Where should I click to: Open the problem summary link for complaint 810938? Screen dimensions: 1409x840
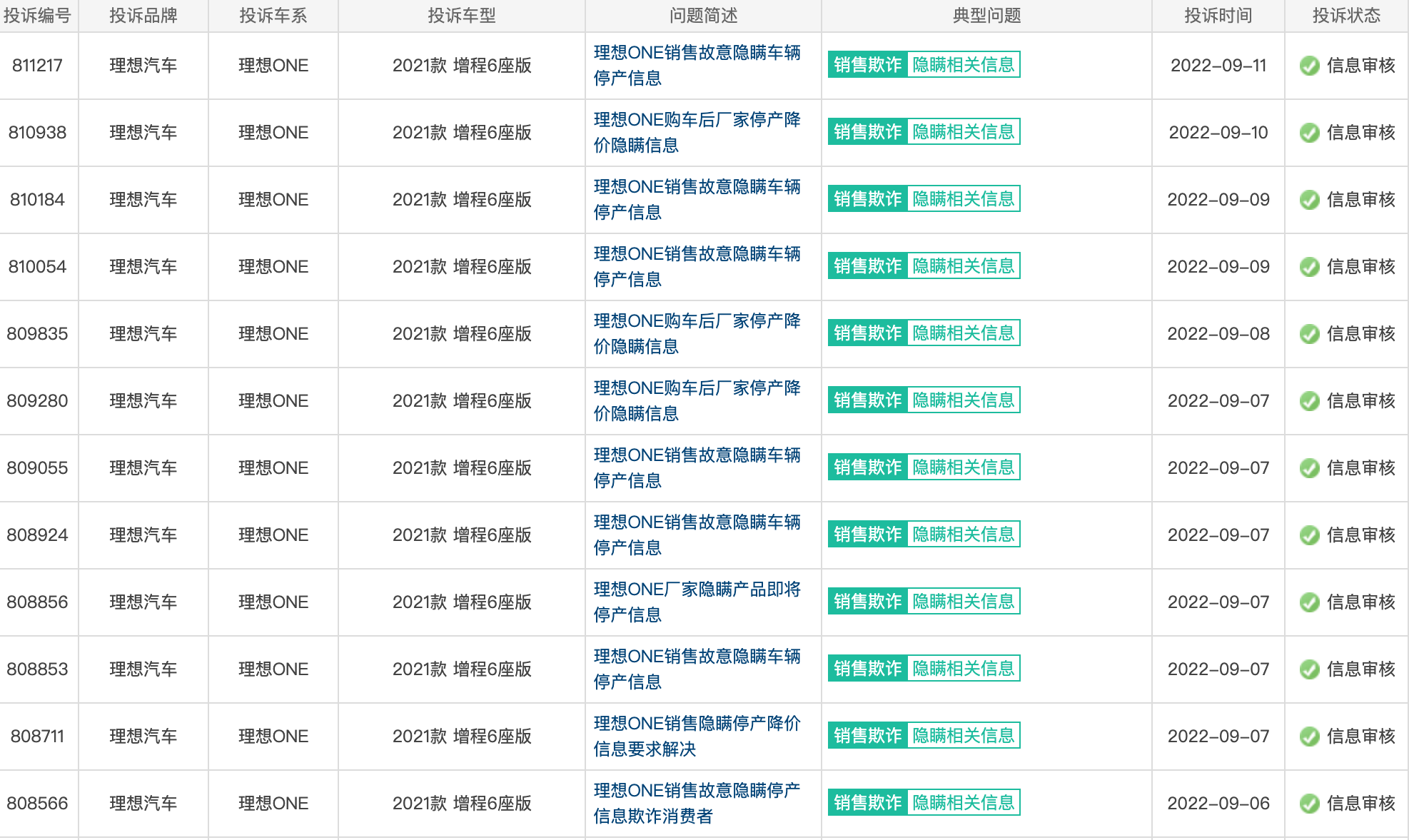(697, 132)
